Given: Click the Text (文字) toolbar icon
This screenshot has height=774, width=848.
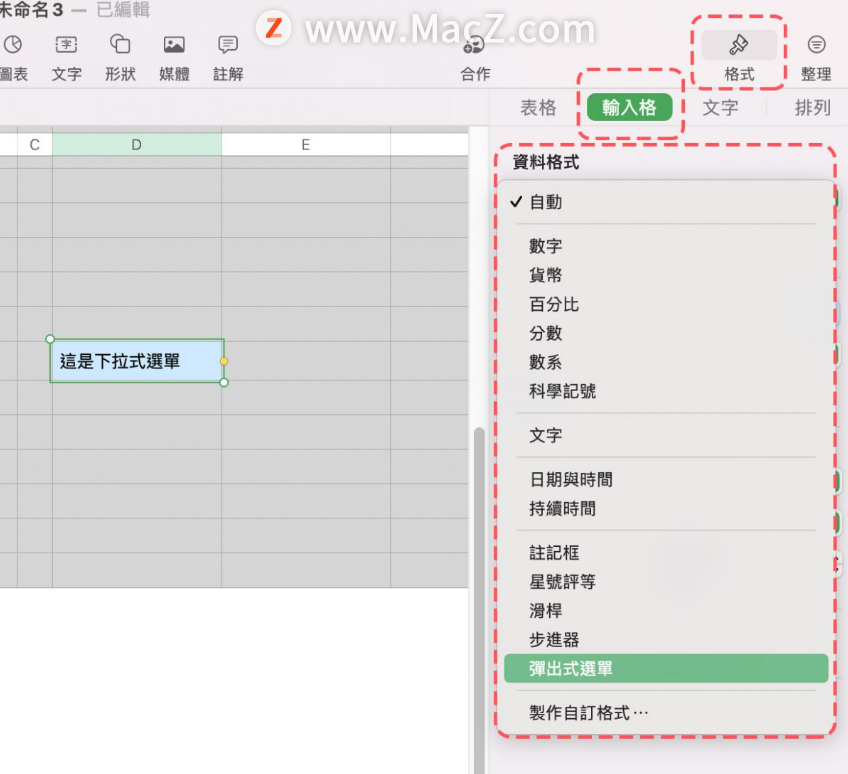Looking at the screenshot, I should pyautogui.click(x=67, y=44).
